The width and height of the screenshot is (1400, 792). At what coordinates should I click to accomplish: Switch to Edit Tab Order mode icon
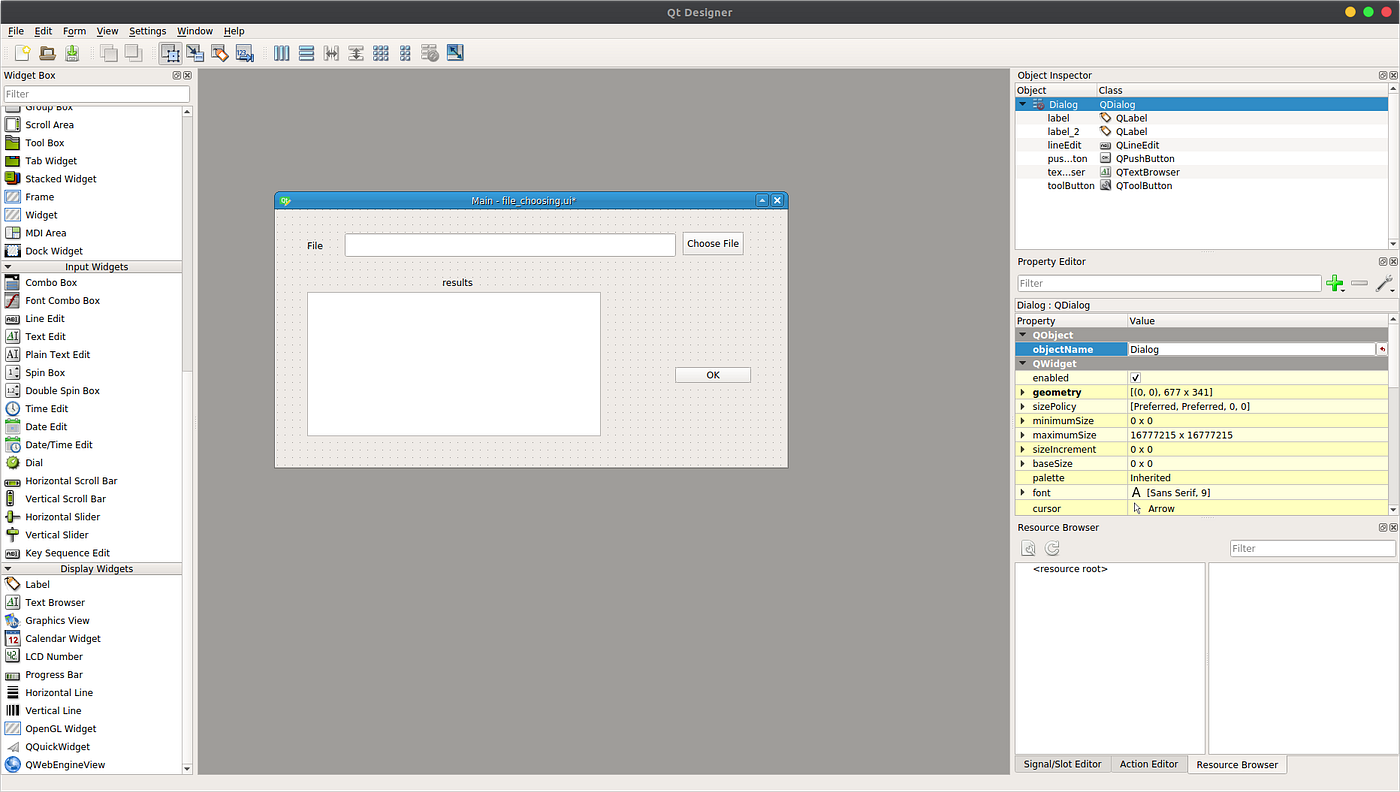point(245,53)
